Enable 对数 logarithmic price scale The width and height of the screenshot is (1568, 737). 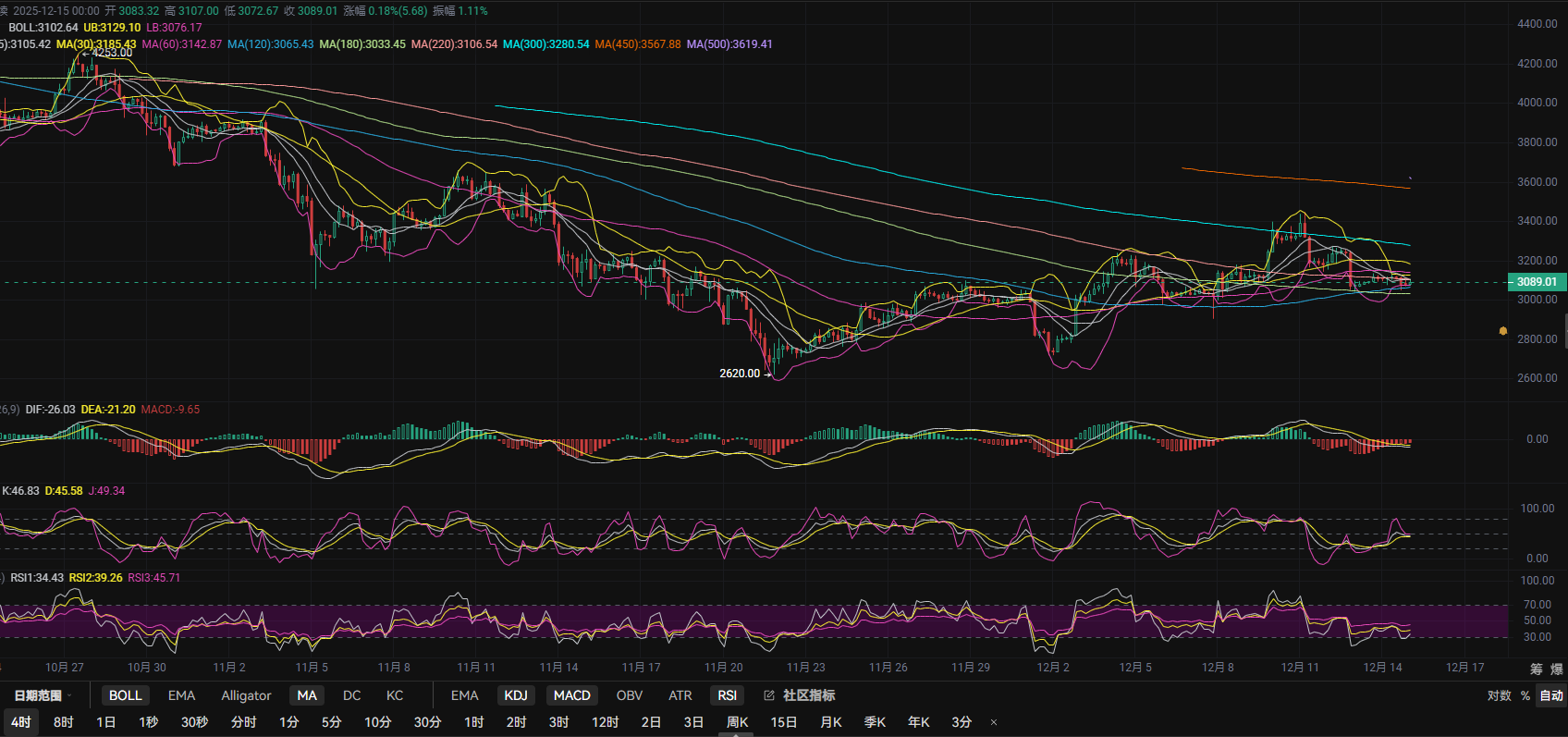pos(1499,695)
